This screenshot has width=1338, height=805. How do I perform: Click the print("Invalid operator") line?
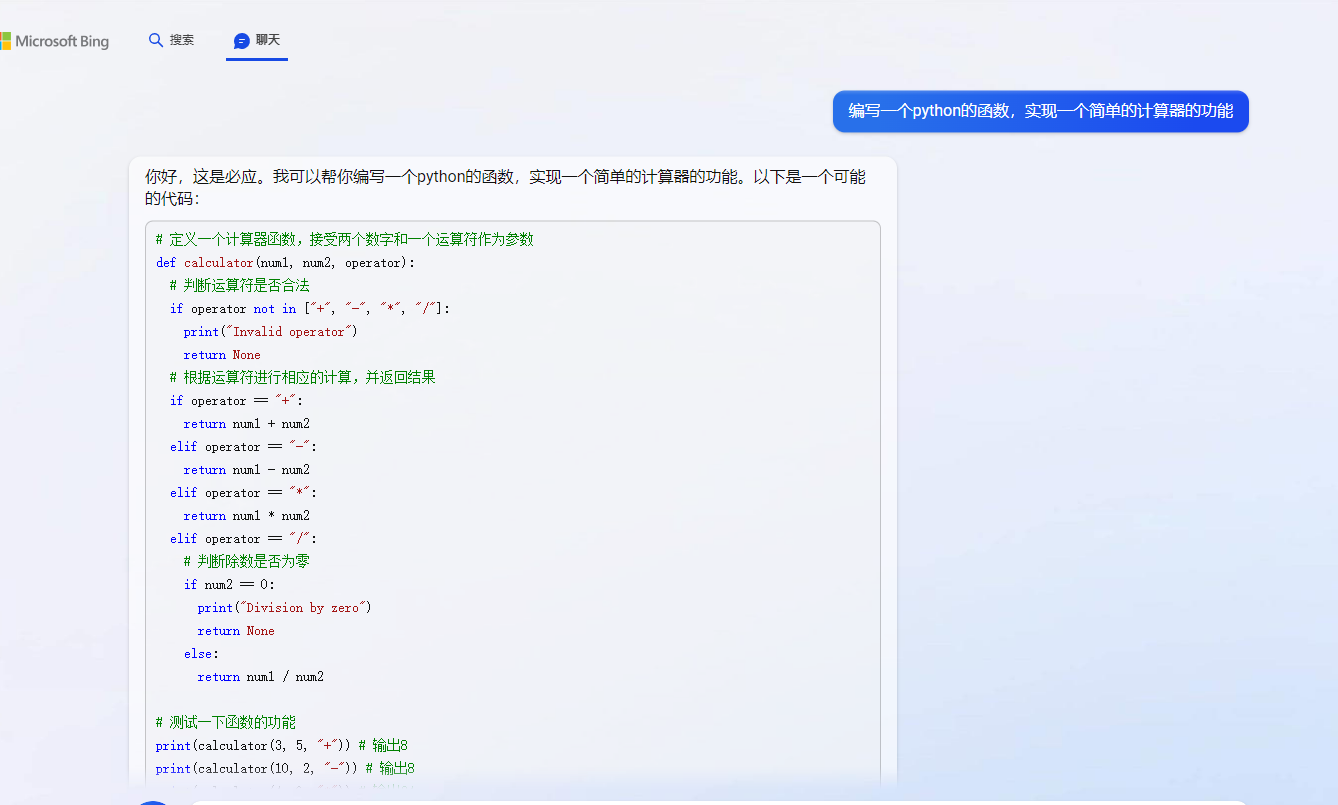click(270, 332)
